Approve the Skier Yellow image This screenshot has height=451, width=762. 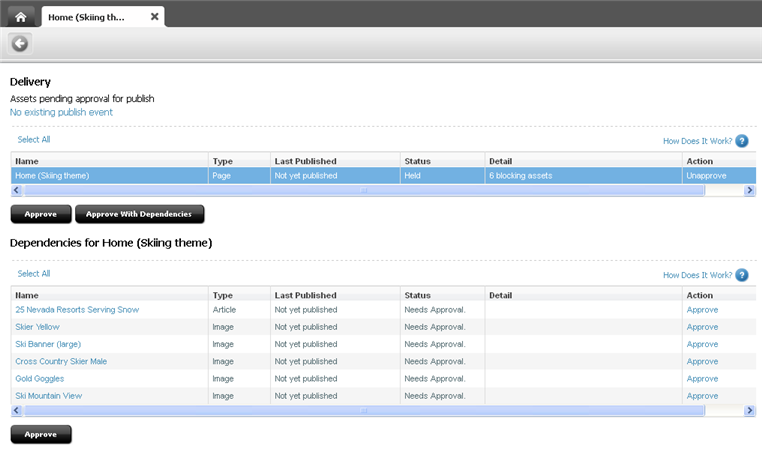[702, 327]
